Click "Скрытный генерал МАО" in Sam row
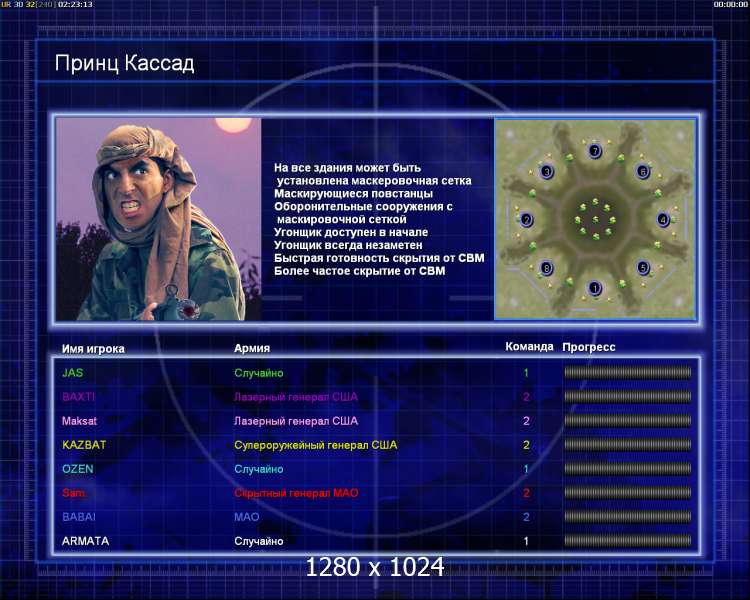Viewport: 750px width, 600px height. (296, 493)
